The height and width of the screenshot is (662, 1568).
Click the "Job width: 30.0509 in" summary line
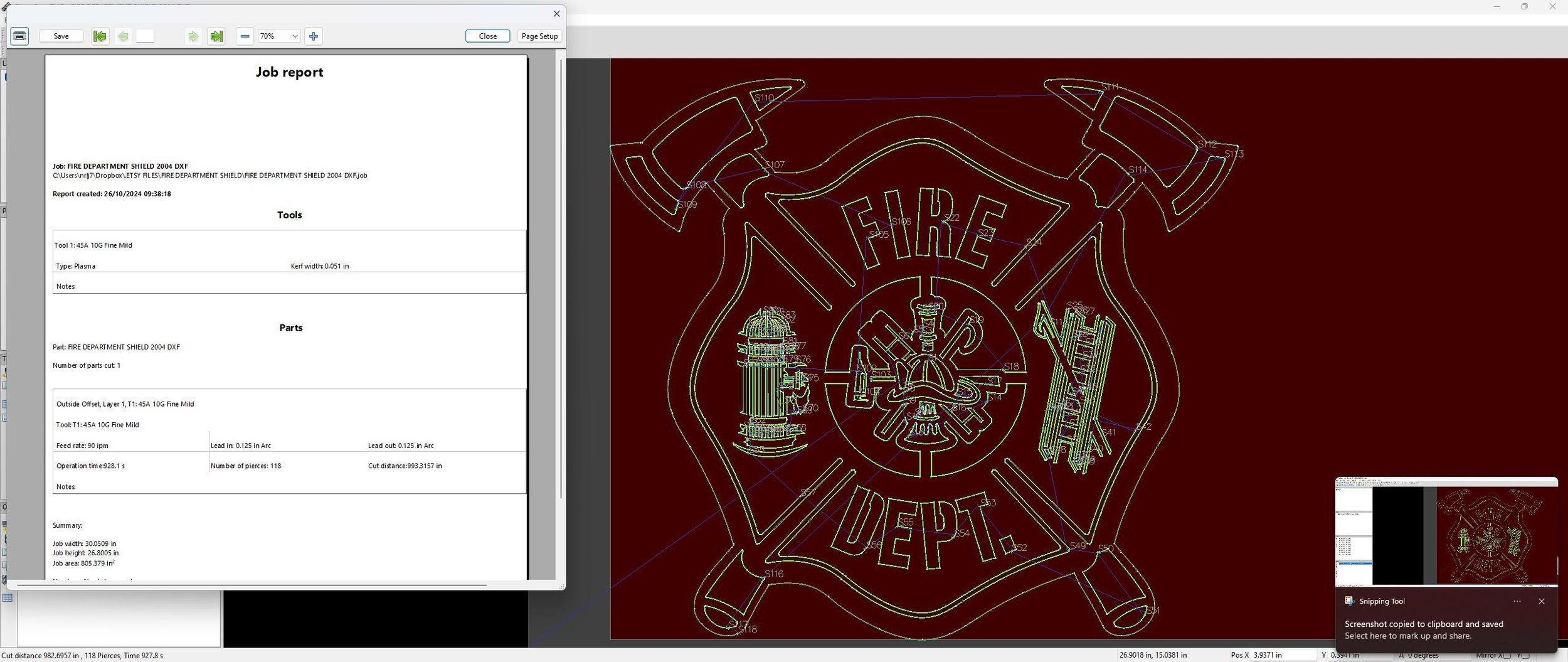pos(84,543)
